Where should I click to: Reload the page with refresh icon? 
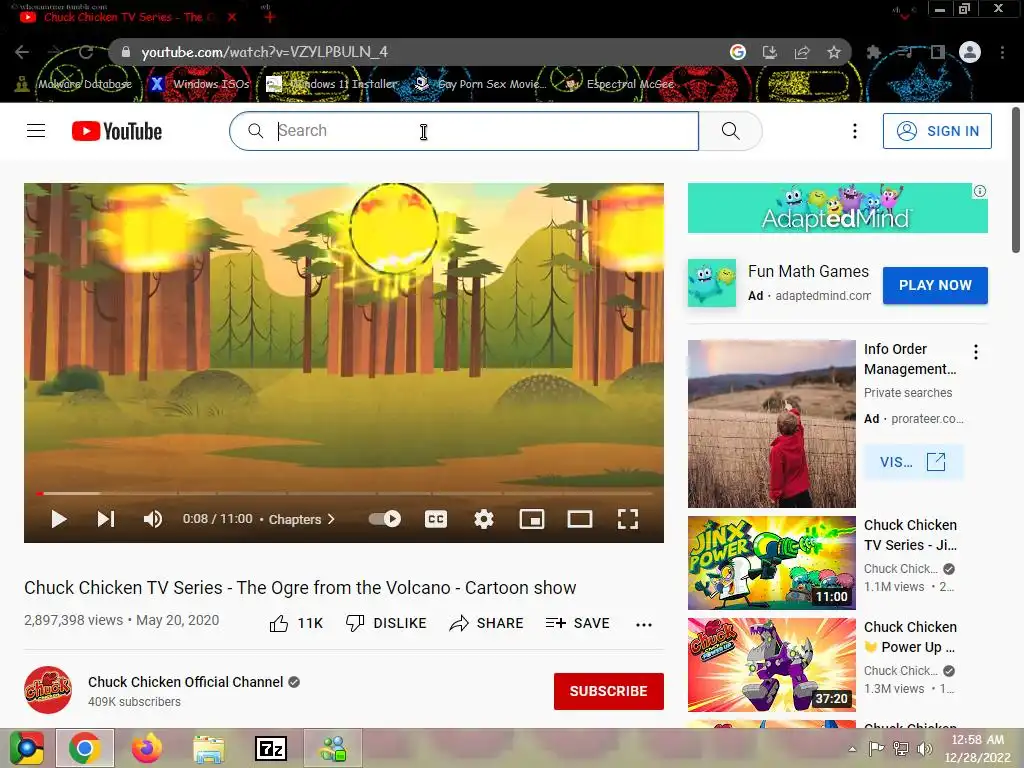(86, 52)
